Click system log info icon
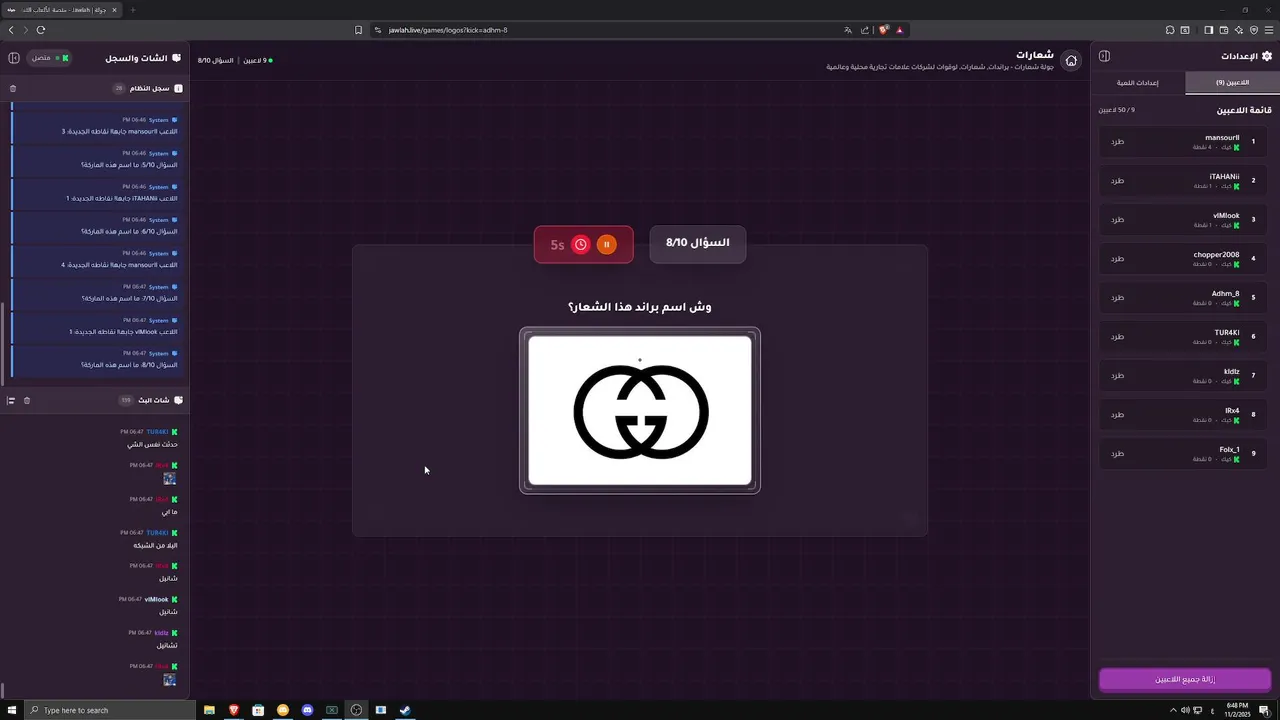The width and height of the screenshot is (1280, 720). point(178,88)
